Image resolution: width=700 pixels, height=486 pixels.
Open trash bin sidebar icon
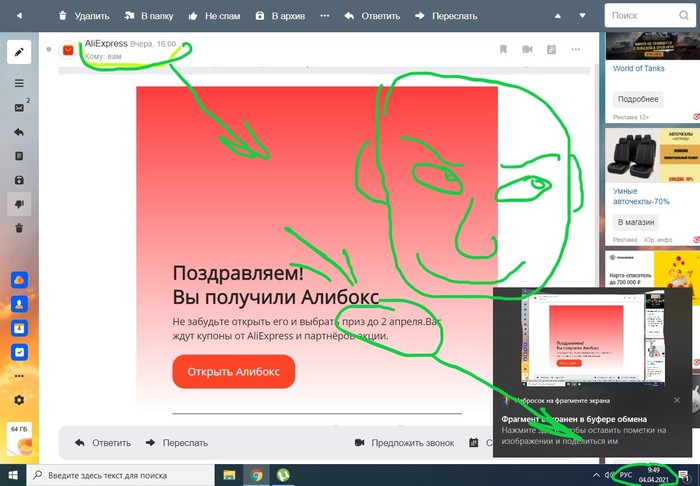(19, 228)
